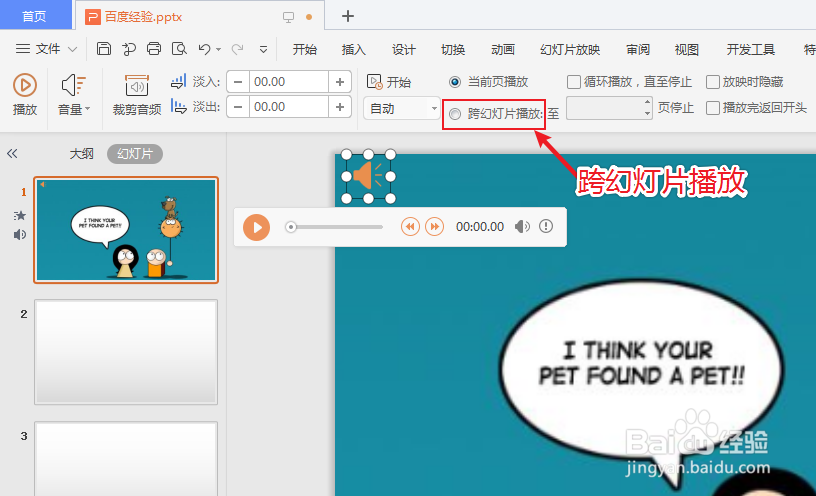Open the quick access customize dropdown
This screenshot has height=496, width=816.
[263, 49]
